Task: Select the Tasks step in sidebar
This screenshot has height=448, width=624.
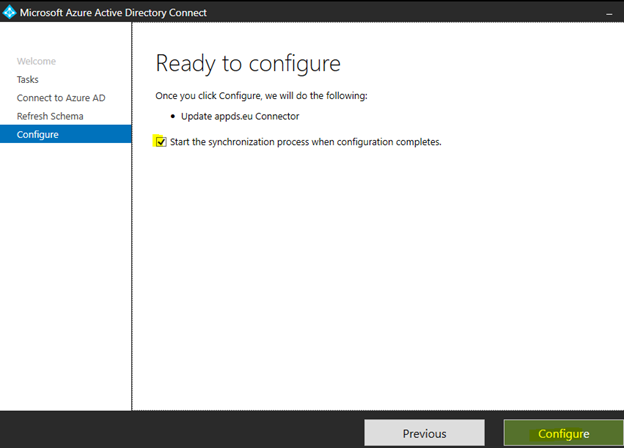Action: click(27, 80)
